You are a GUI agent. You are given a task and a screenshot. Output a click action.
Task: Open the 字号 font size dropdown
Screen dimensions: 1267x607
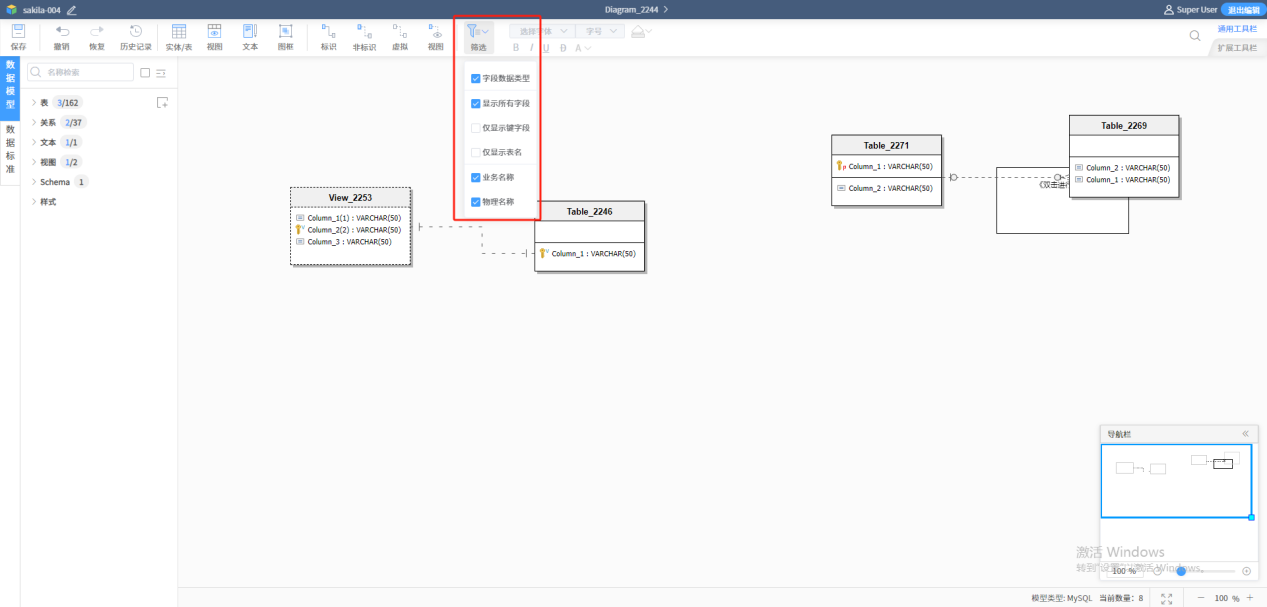[x=602, y=32]
